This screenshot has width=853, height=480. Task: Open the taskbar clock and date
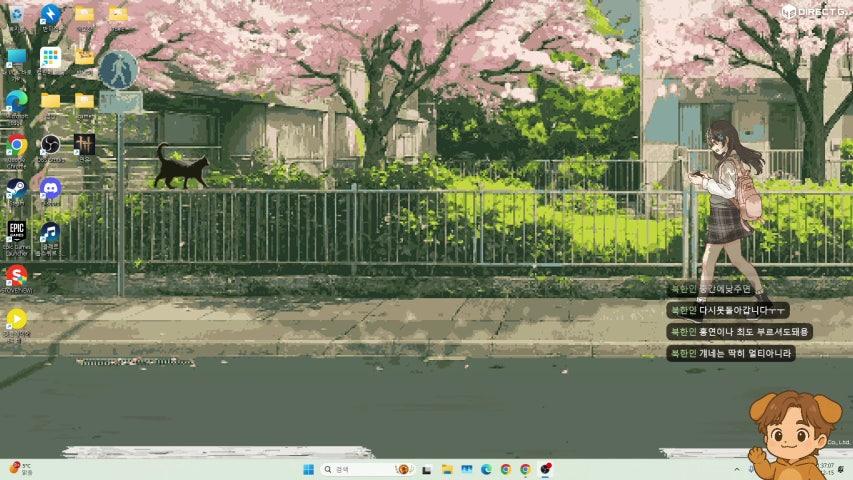(x=826, y=468)
